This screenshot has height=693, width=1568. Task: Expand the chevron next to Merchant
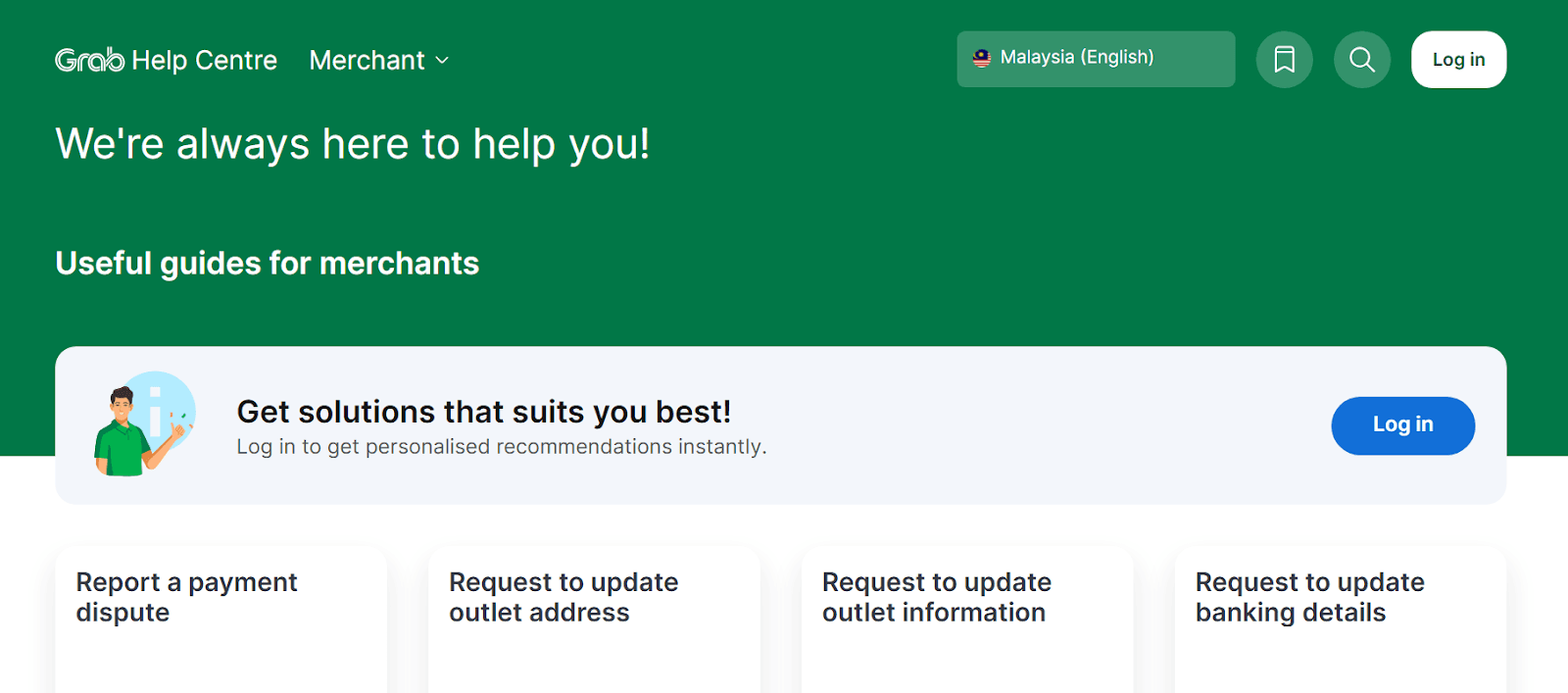point(442,61)
